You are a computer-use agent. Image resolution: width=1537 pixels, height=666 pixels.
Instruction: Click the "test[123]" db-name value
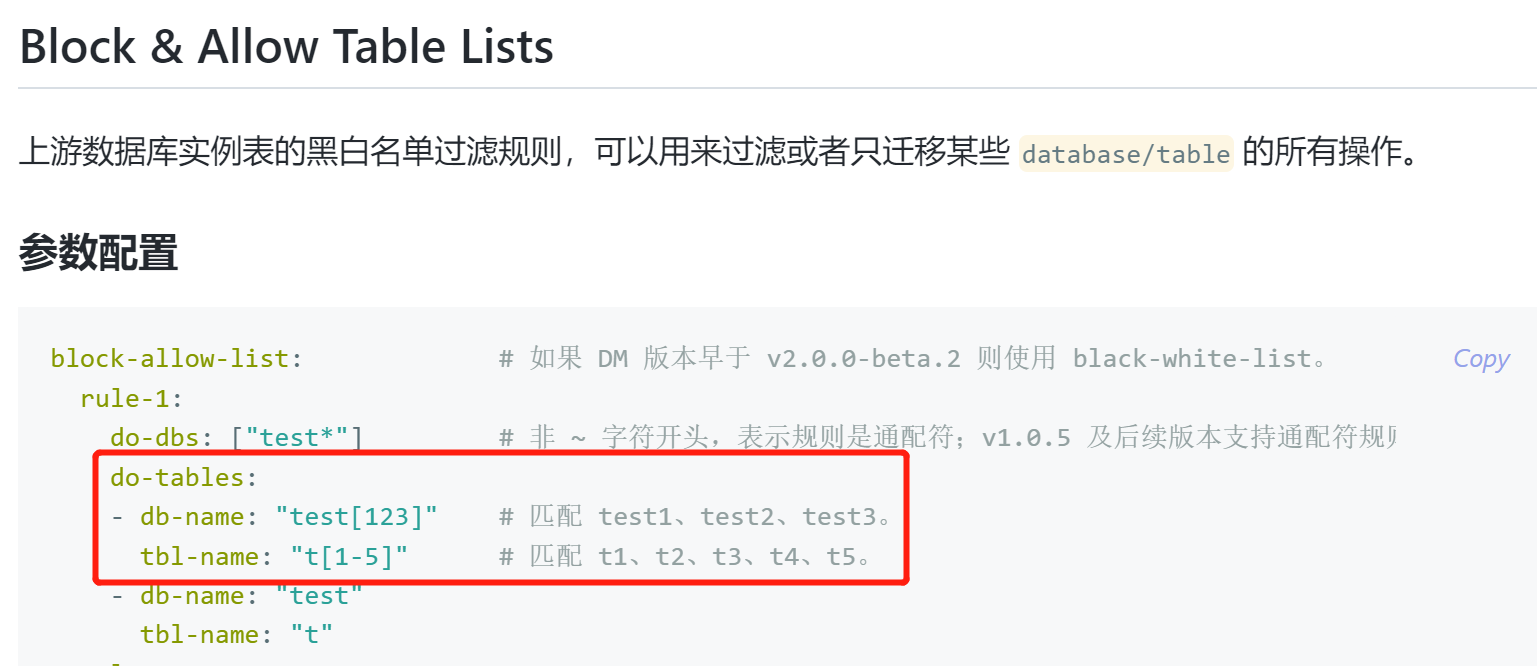click(x=357, y=517)
